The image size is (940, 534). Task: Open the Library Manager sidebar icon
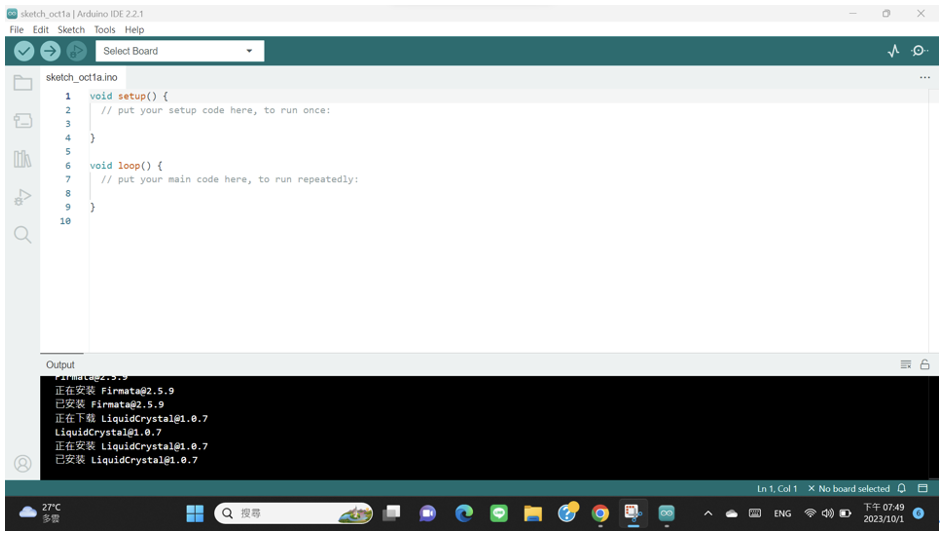tap(23, 159)
